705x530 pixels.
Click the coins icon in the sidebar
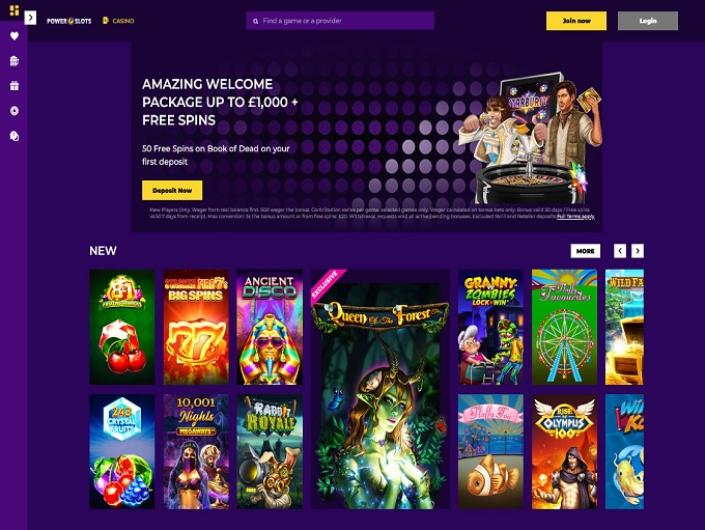(x=14, y=136)
